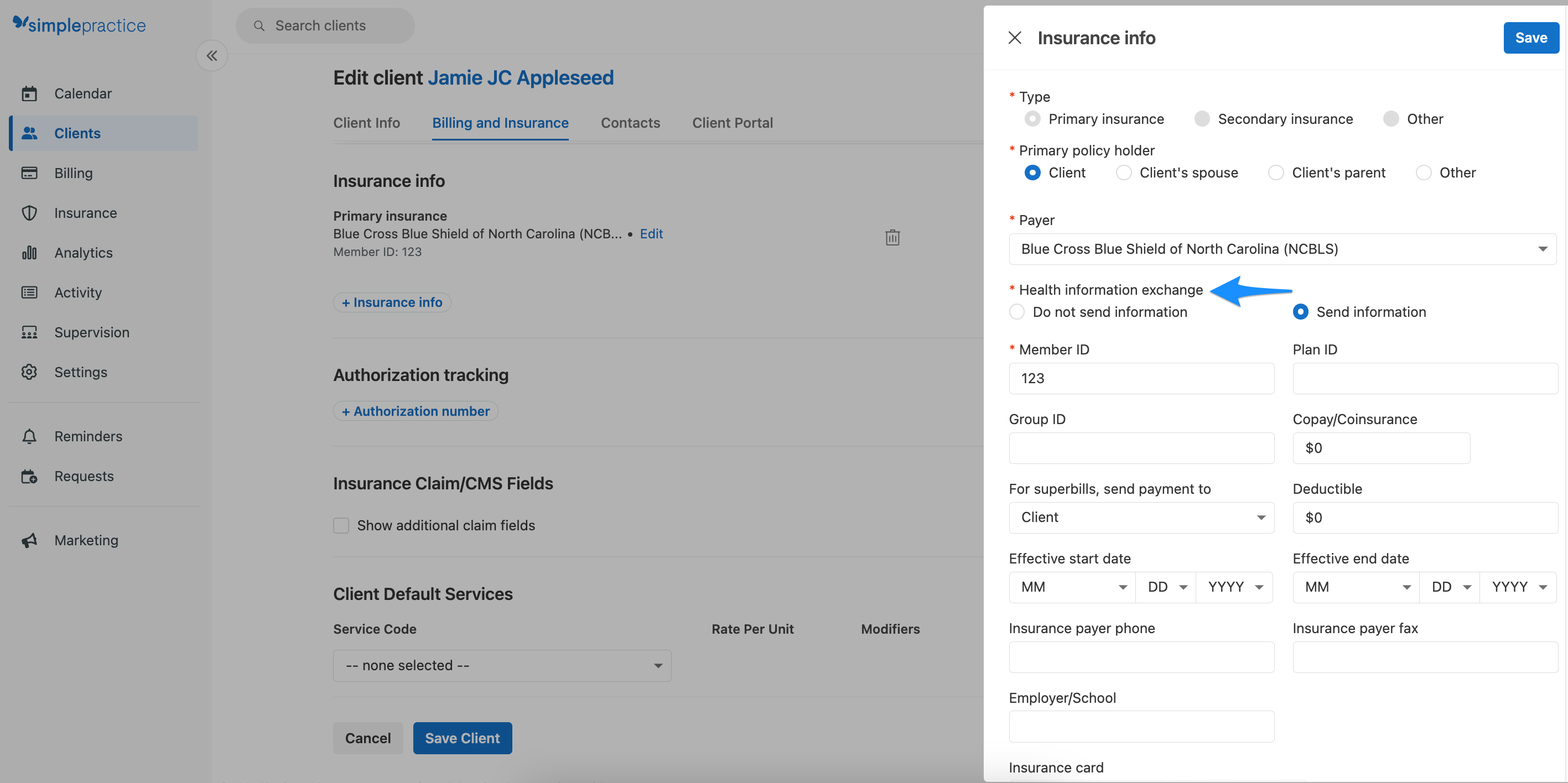
Task: Click the search magnifier icon
Action: click(259, 26)
